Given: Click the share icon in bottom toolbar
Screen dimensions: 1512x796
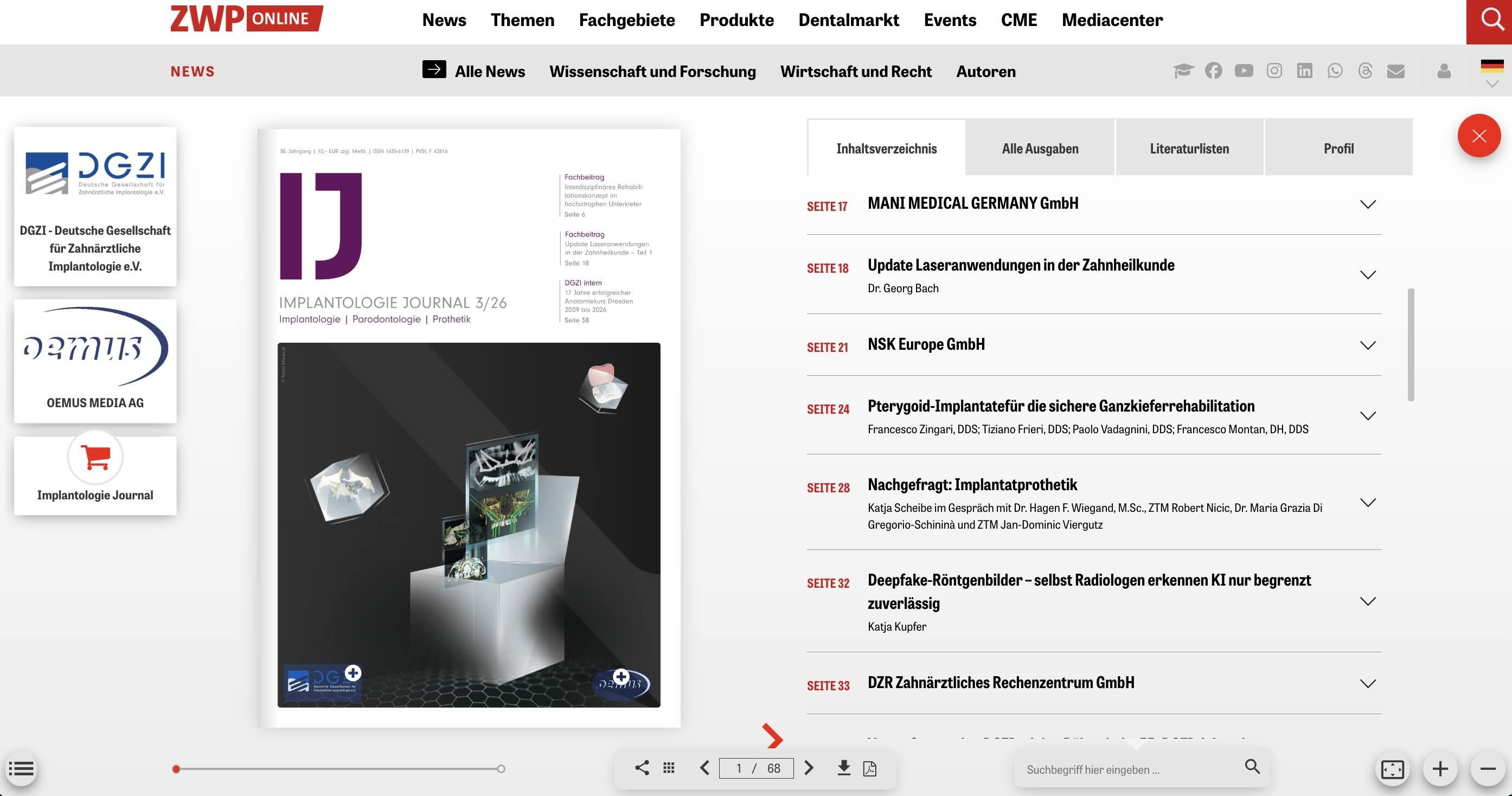Looking at the screenshot, I should pos(642,768).
